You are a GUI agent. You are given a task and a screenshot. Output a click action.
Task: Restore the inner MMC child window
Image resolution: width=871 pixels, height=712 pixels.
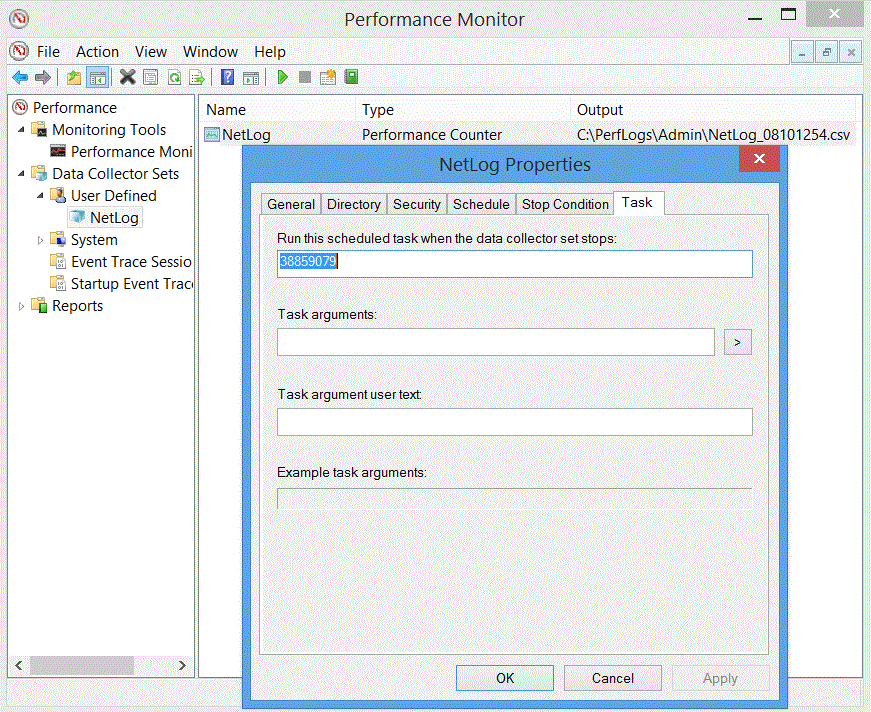[827, 53]
